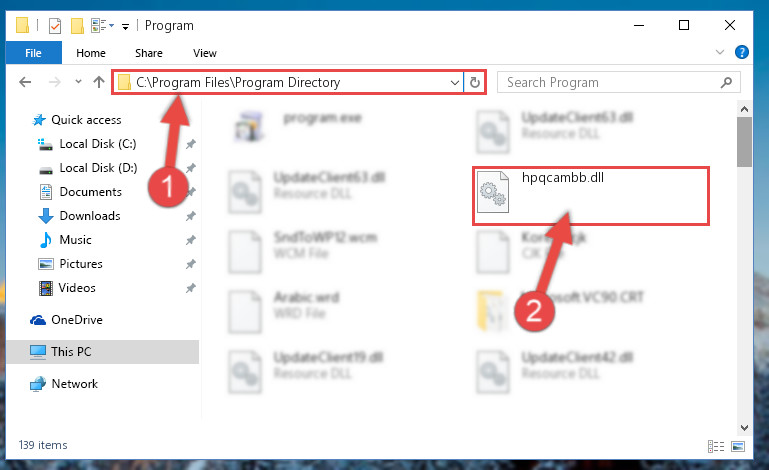
Task: Switch to large thumbnails view
Action: pos(738,446)
